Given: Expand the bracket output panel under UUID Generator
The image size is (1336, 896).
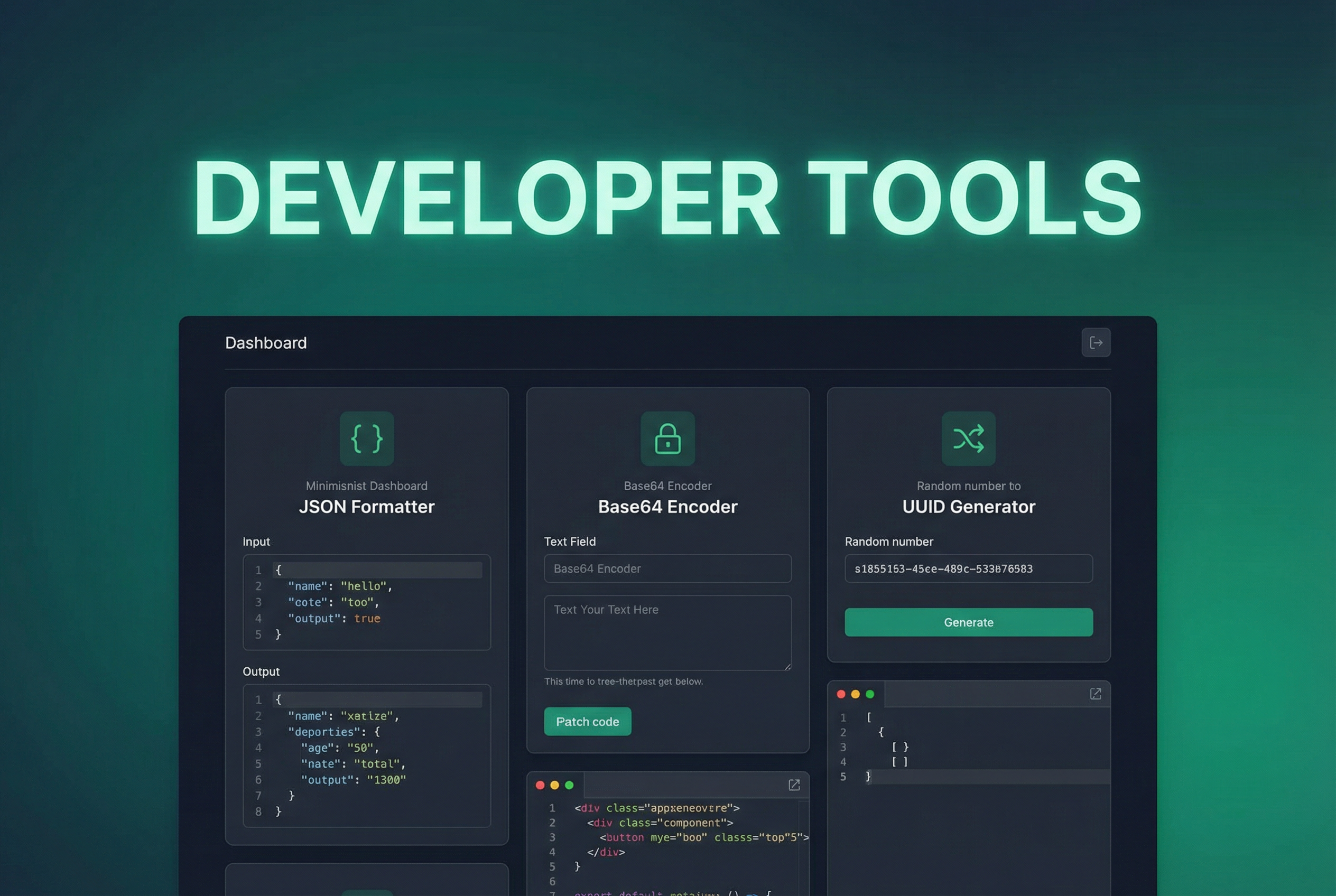Looking at the screenshot, I should 1096,693.
